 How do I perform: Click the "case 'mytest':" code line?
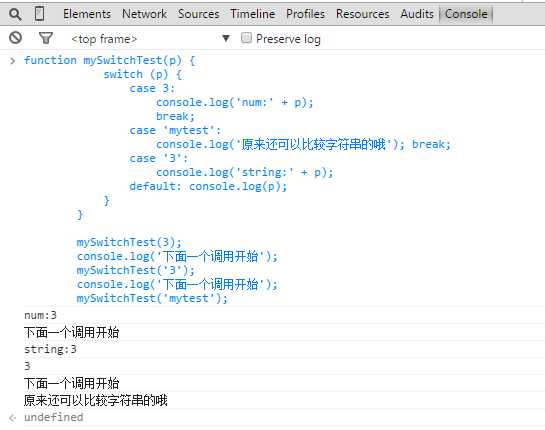175,131
